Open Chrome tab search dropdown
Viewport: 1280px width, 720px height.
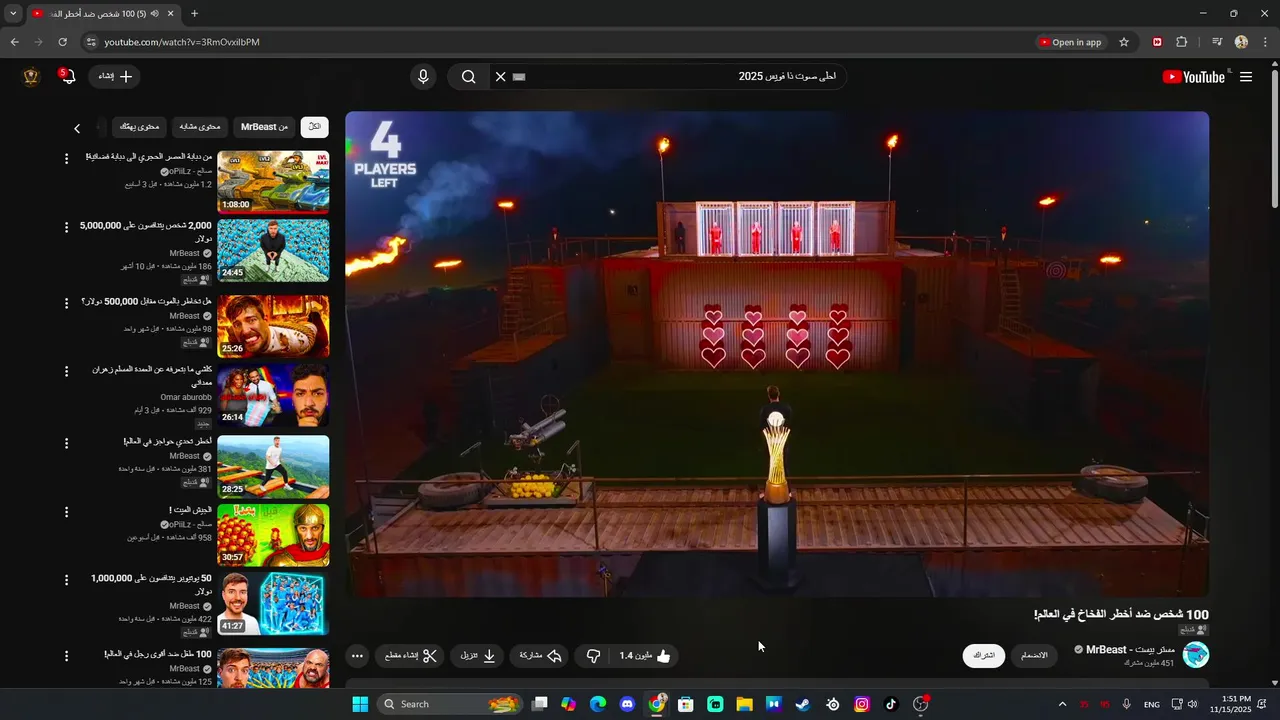tap(12, 14)
